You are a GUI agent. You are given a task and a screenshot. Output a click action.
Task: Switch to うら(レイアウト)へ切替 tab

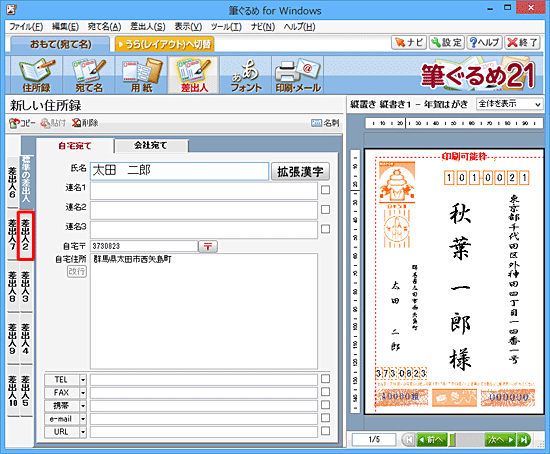pyautogui.click(x=165, y=44)
